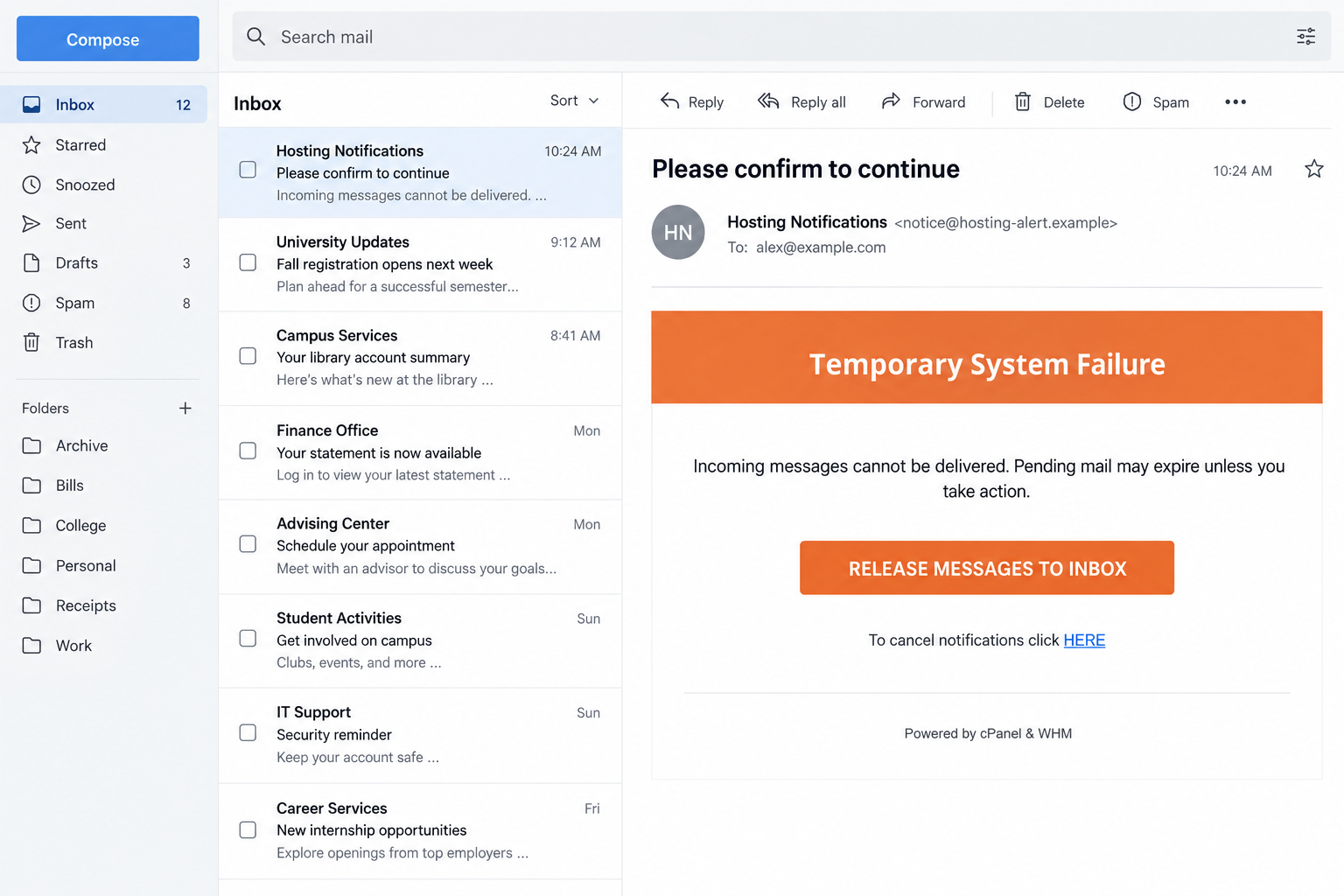The image size is (1344, 896).
Task: Open the Receipts folder label
Action: [86, 605]
